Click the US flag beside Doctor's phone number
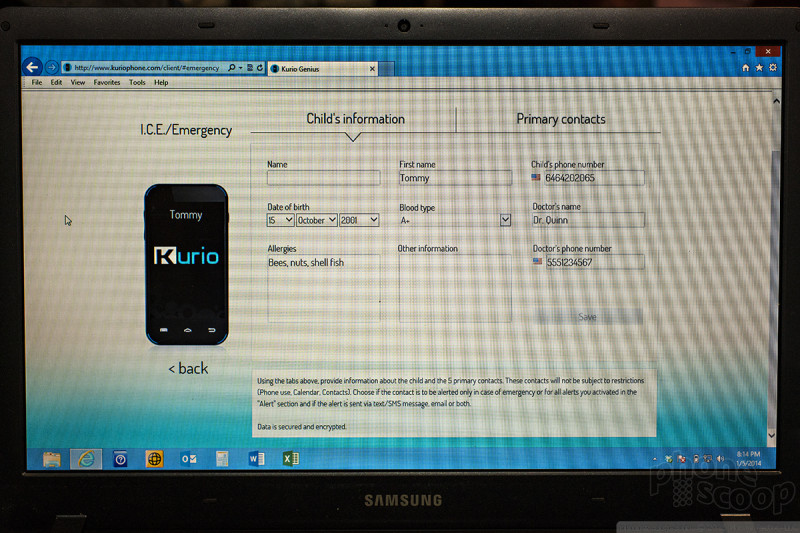 click(537, 261)
